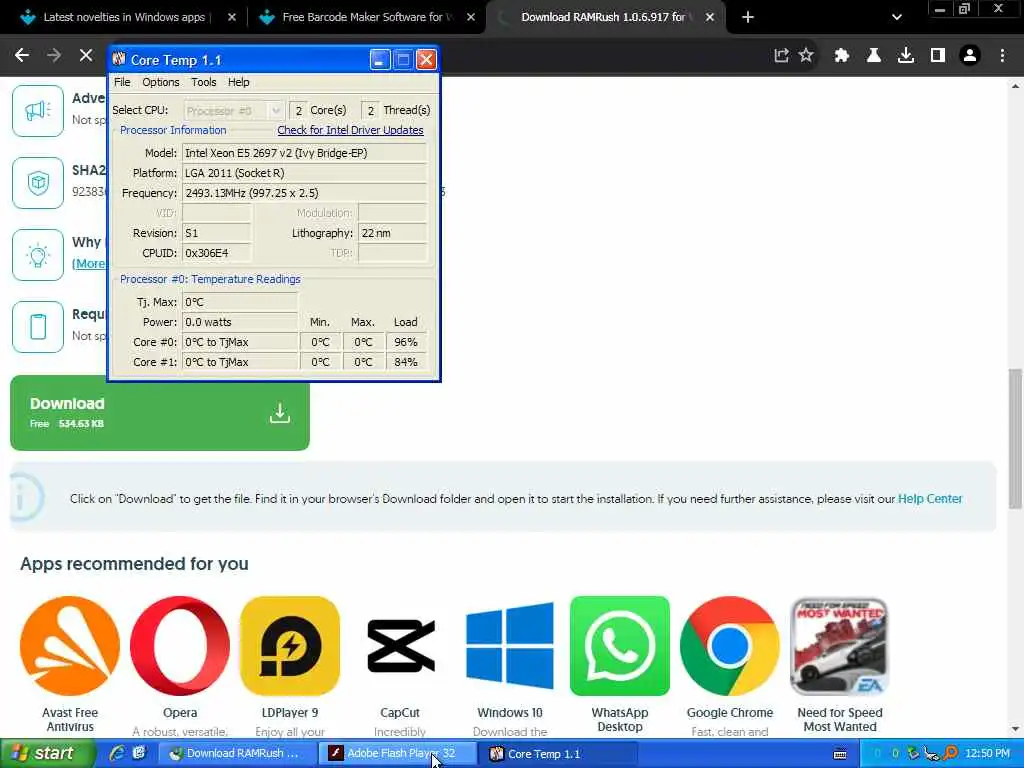Screen dimensions: 1024x768
Task: Click the SHA256 shield icon
Action: coord(38,183)
